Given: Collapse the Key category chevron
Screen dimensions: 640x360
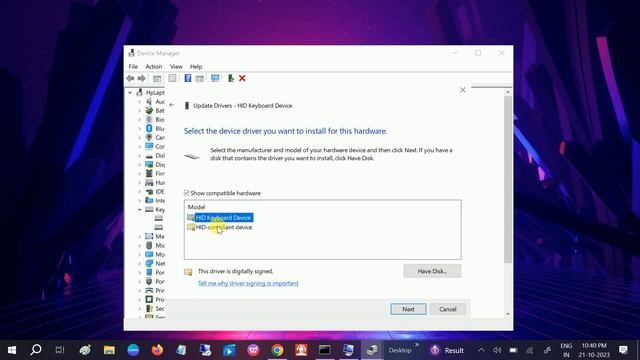Looking at the screenshot, I should click(139, 209).
